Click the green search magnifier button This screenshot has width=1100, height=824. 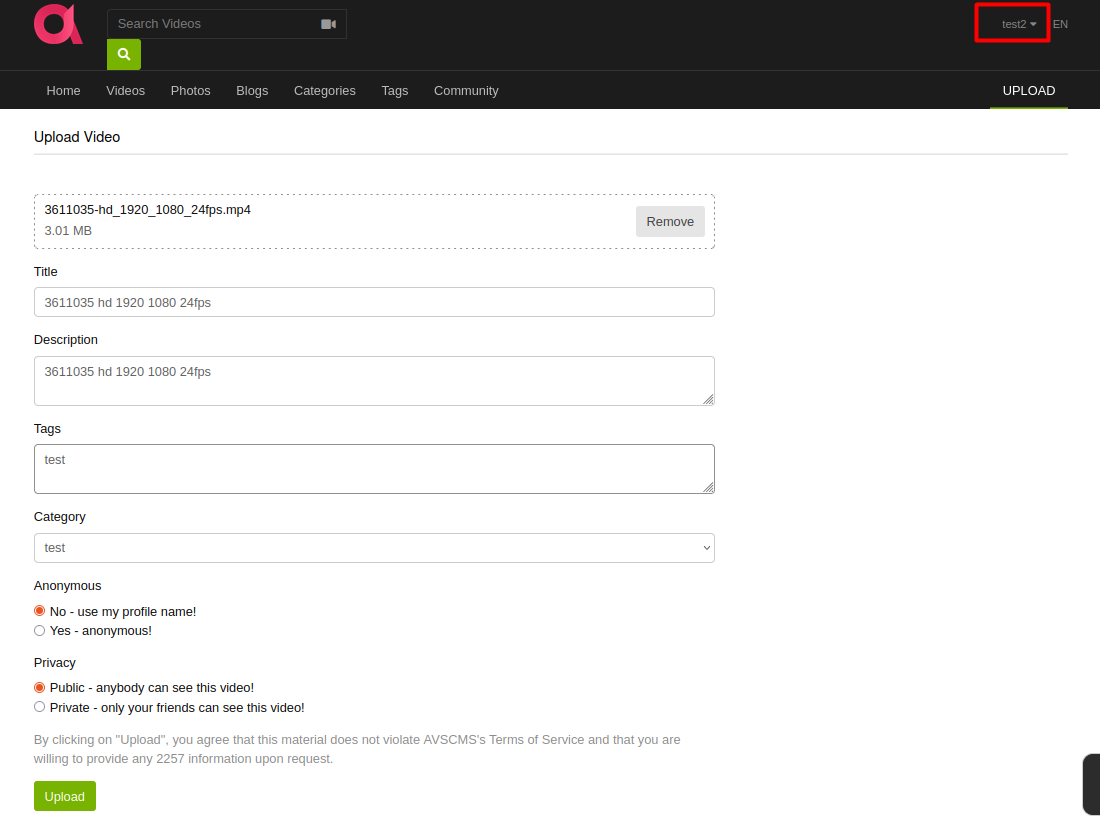123,54
